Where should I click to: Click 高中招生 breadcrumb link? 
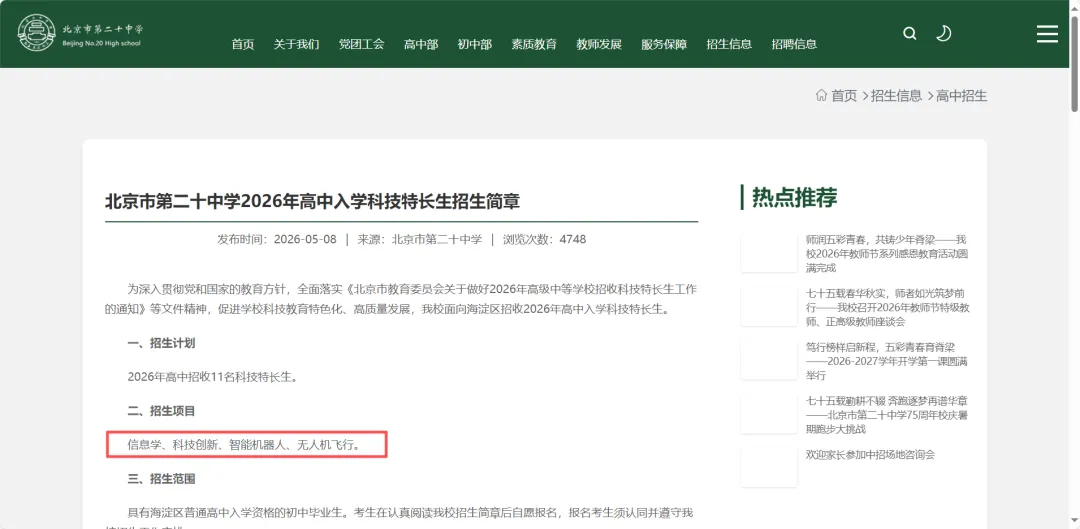(961, 96)
